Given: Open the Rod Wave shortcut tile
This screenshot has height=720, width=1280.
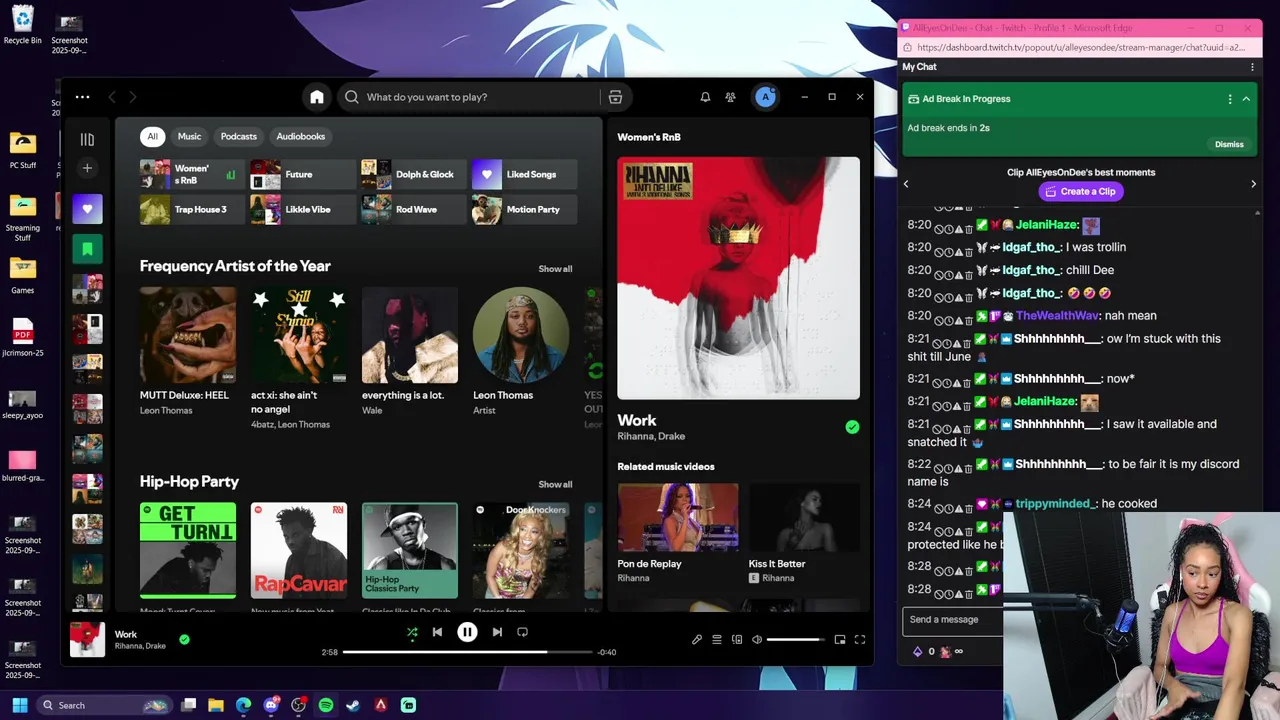Looking at the screenshot, I should pyautogui.click(x=413, y=209).
